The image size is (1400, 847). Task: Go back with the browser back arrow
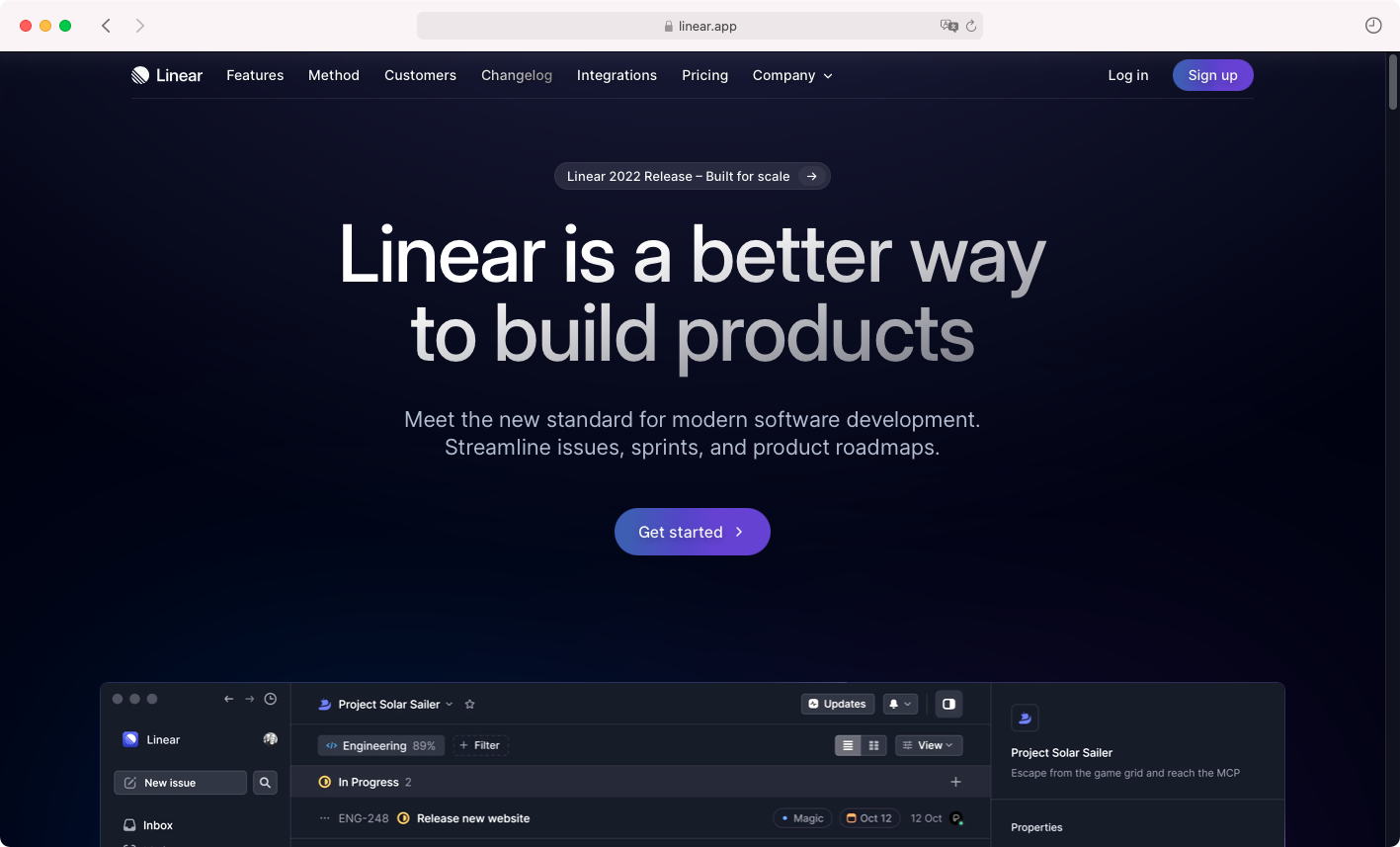(106, 26)
